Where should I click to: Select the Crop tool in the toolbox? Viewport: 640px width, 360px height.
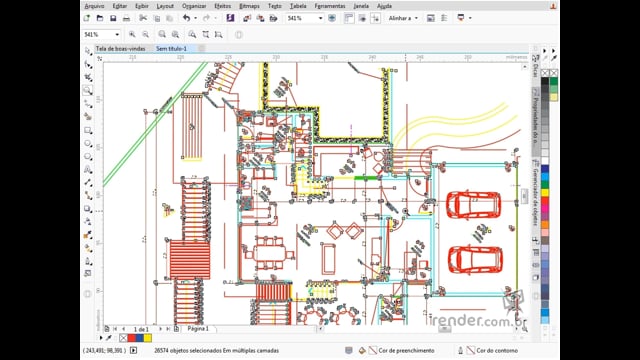pyautogui.click(x=88, y=77)
